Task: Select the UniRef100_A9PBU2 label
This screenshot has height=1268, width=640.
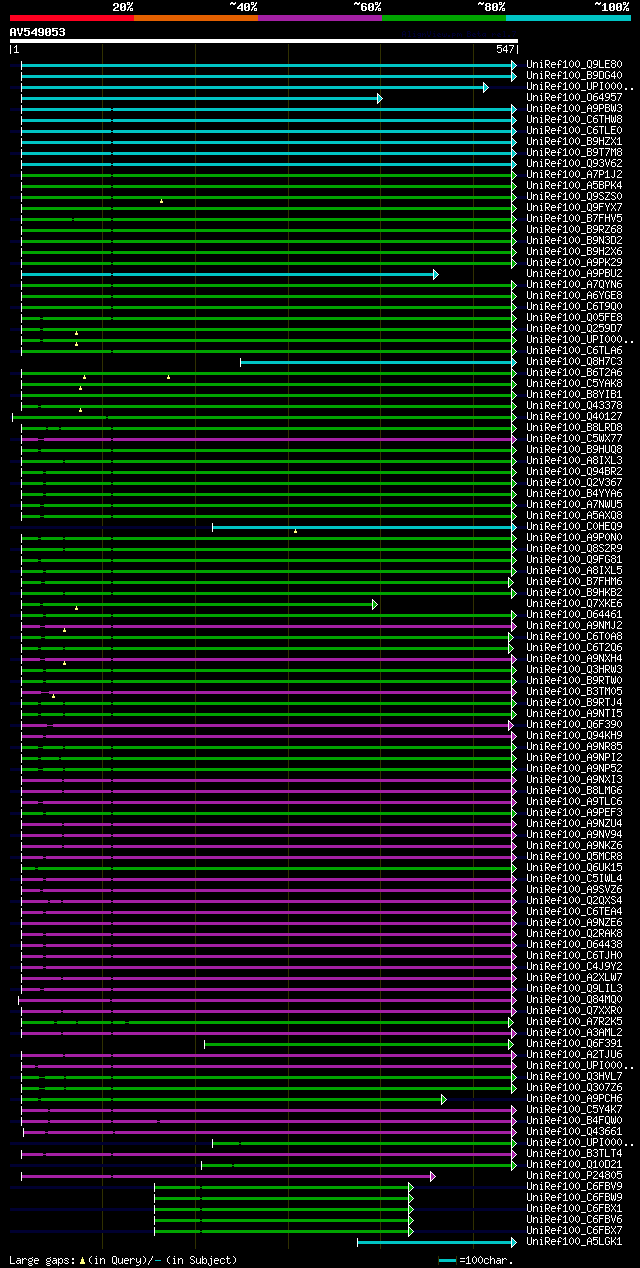Action: tap(574, 273)
